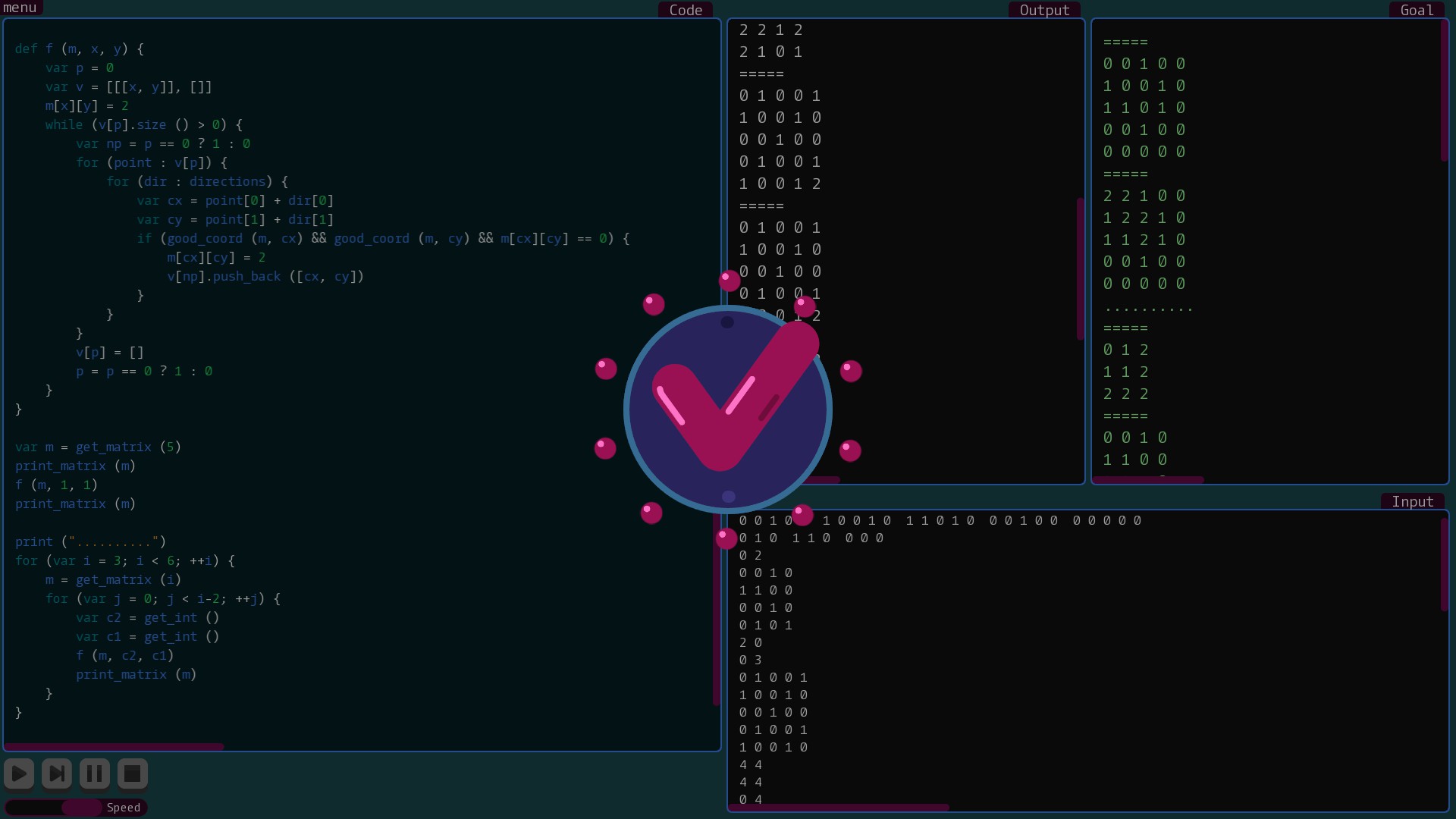Viewport: 1456px width, 819px height.
Task: Stop the running program
Action: click(x=132, y=773)
